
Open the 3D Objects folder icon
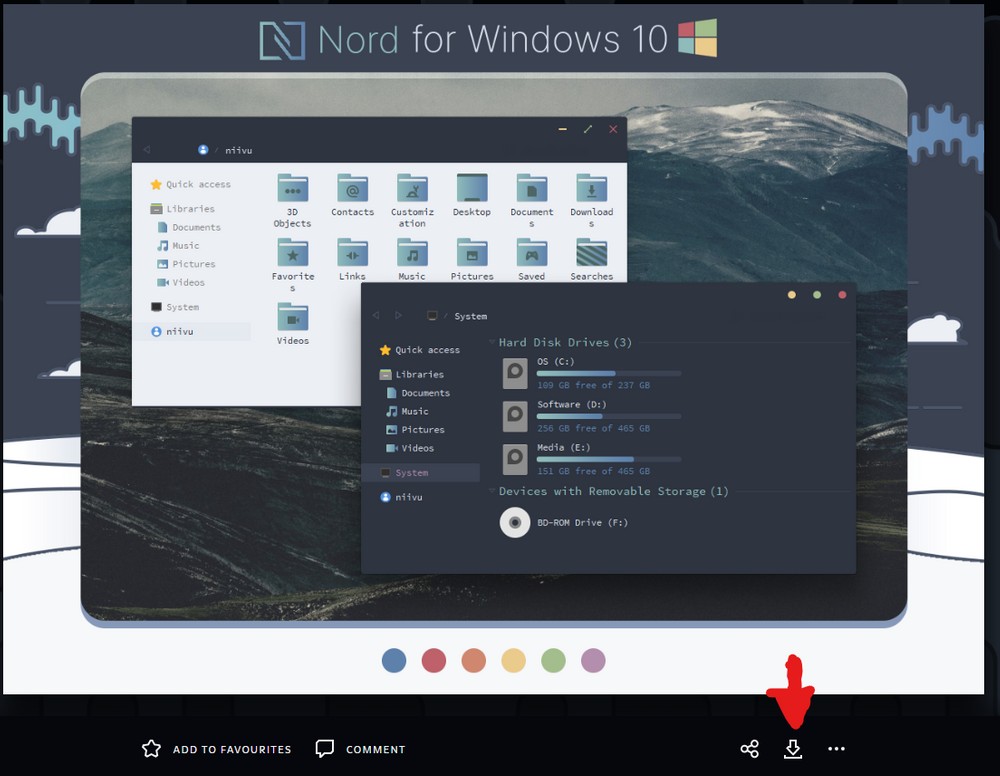click(292, 189)
